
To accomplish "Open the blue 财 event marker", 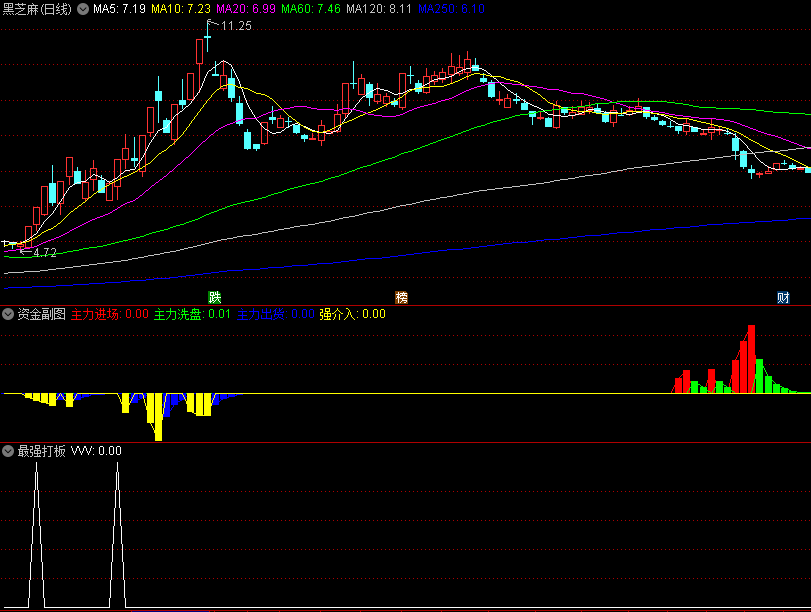I will click(783, 297).
